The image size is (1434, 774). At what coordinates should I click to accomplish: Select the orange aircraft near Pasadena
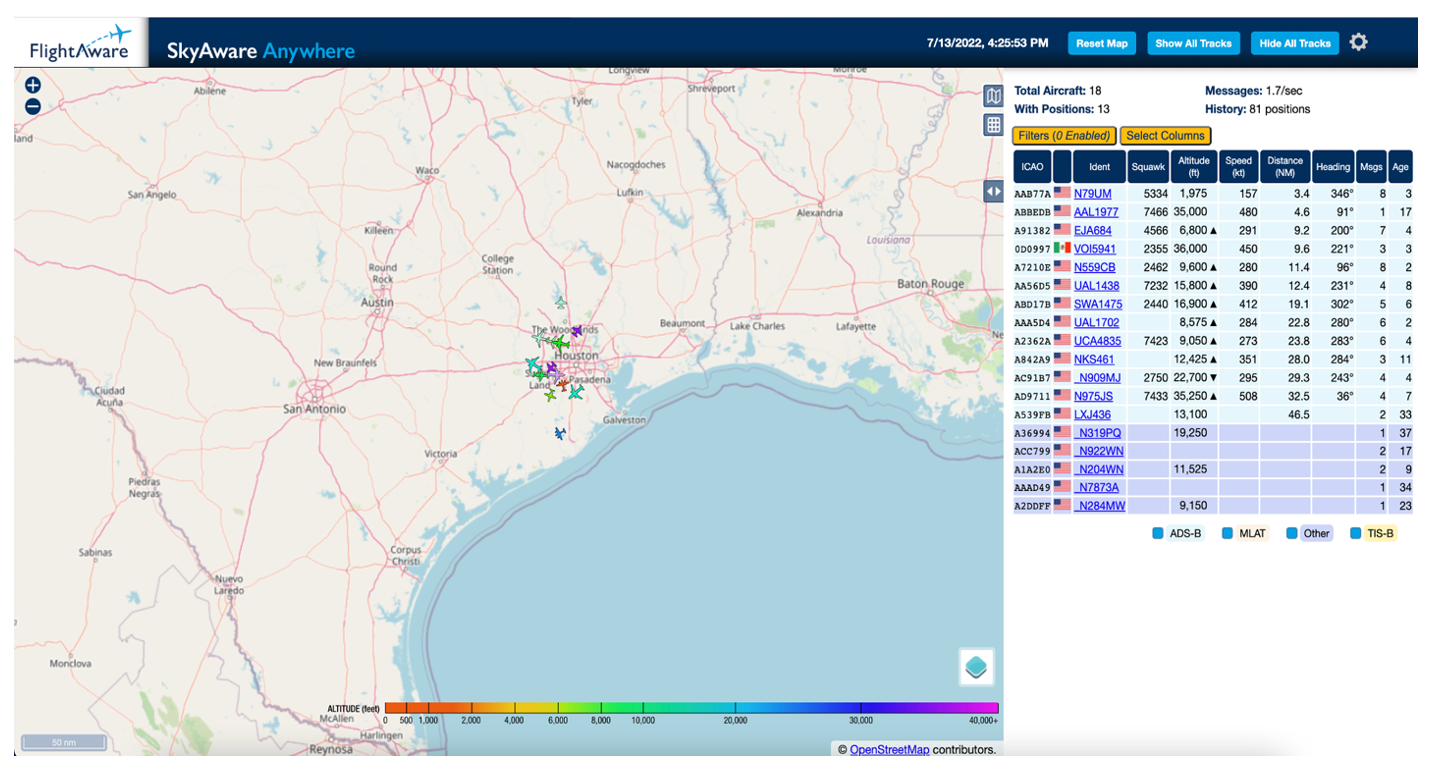pos(563,385)
